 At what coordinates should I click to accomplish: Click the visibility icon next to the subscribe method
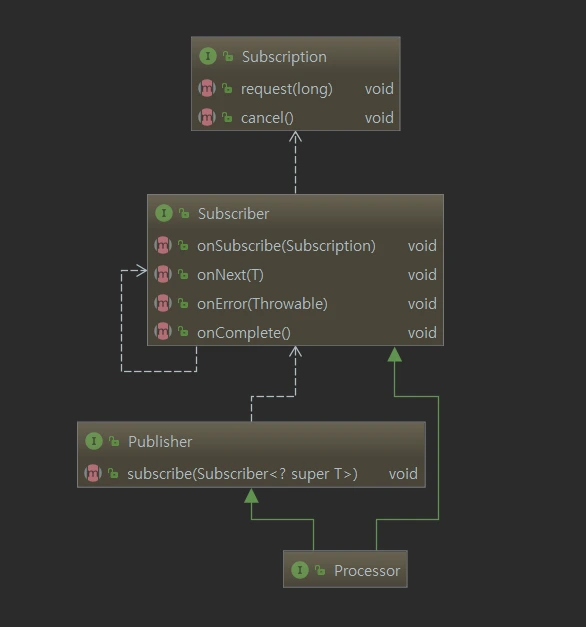click(x=113, y=473)
